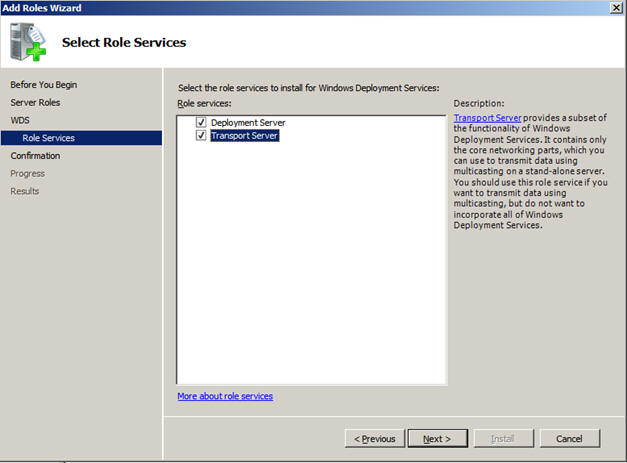The width and height of the screenshot is (627, 463).
Task: Cancel the Add Roles Wizard
Action: tap(569, 439)
